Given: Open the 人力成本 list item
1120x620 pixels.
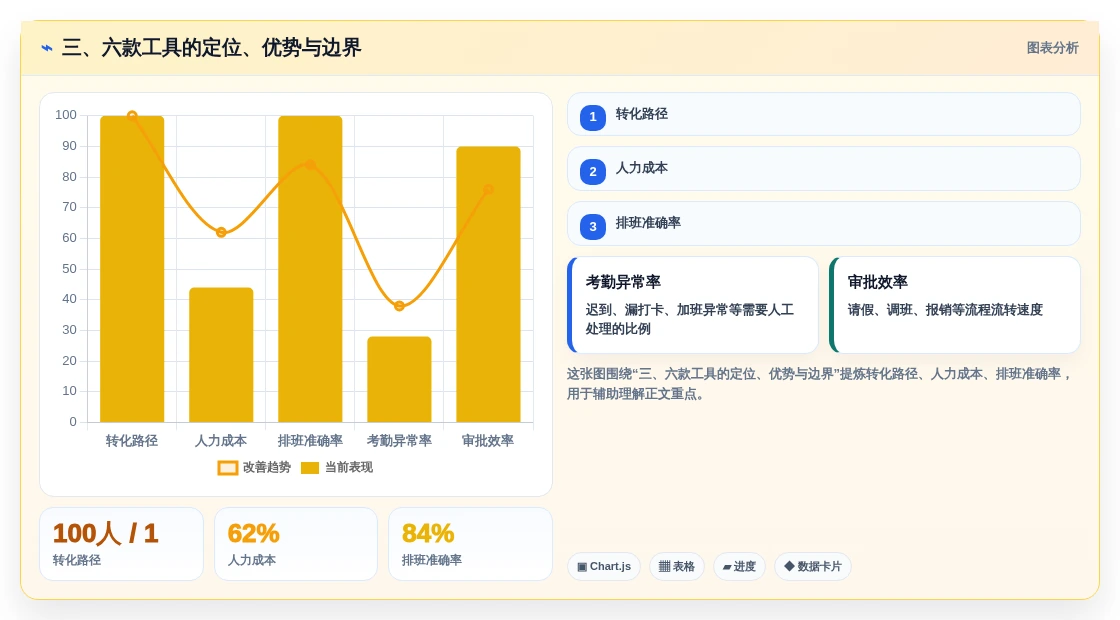Looking at the screenshot, I should pos(824,169).
